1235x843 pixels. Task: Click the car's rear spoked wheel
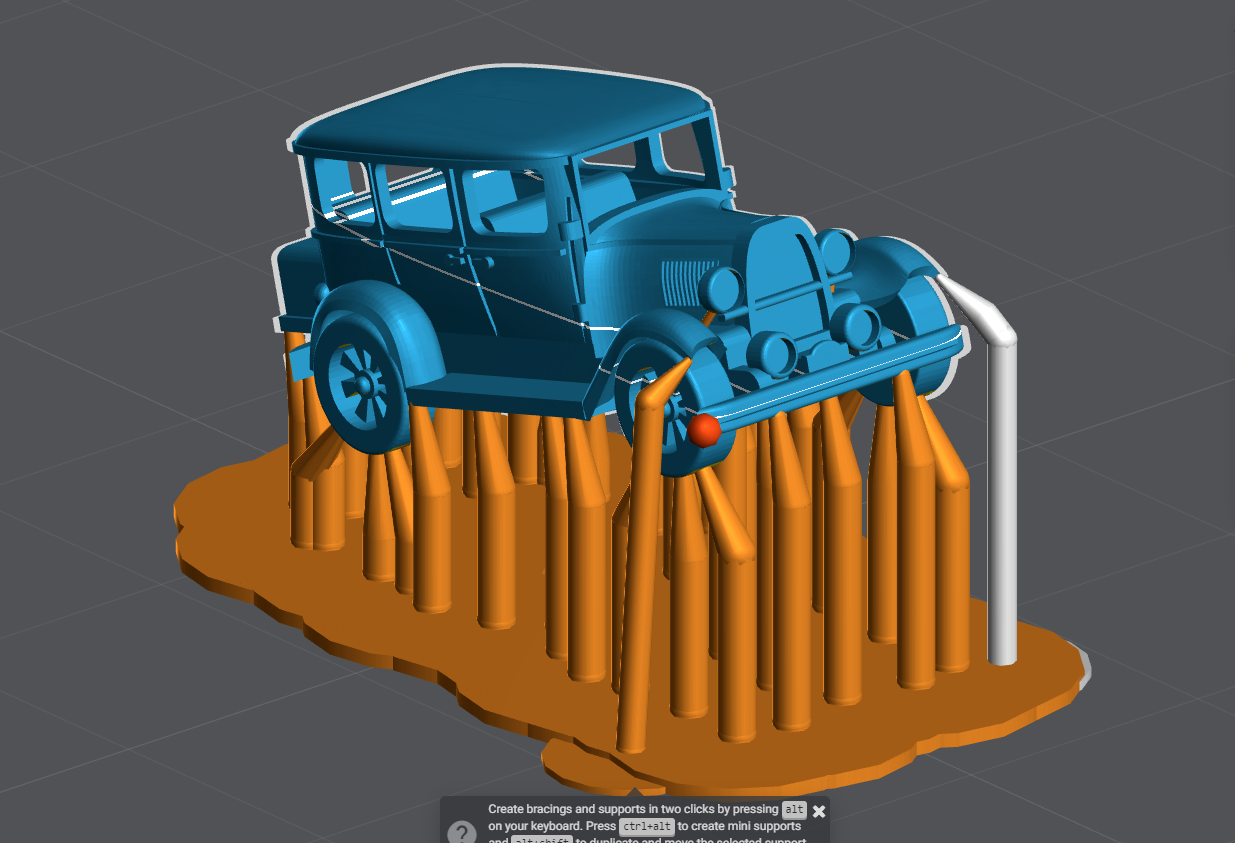[x=362, y=383]
